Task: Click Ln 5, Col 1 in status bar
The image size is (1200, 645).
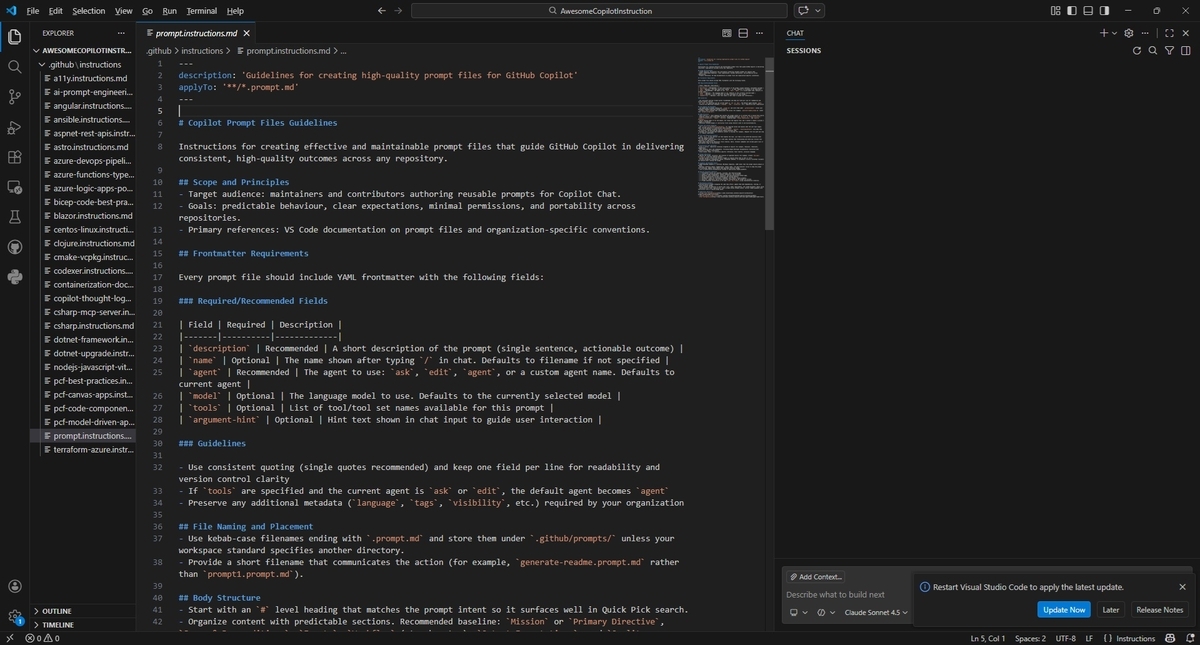Action: click(x=987, y=638)
